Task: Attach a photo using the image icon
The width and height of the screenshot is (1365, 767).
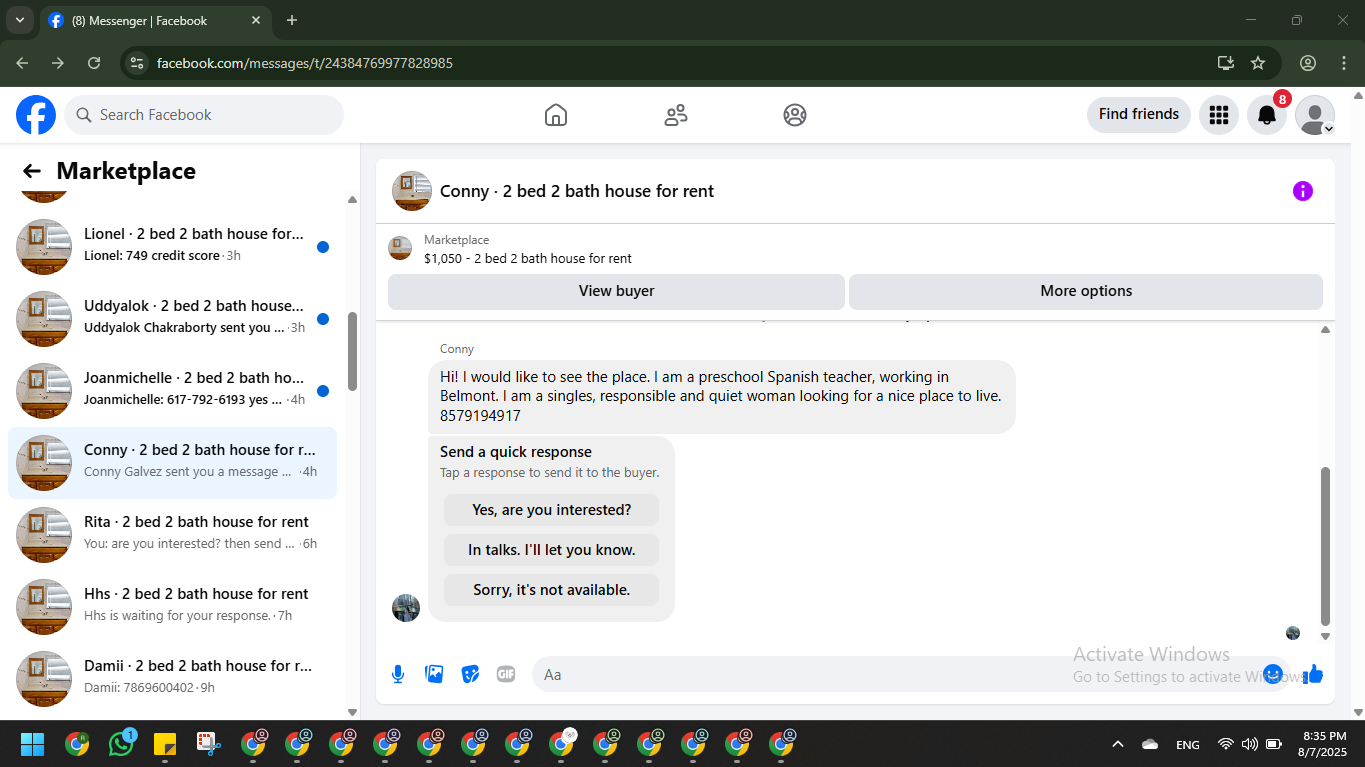Action: click(434, 674)
